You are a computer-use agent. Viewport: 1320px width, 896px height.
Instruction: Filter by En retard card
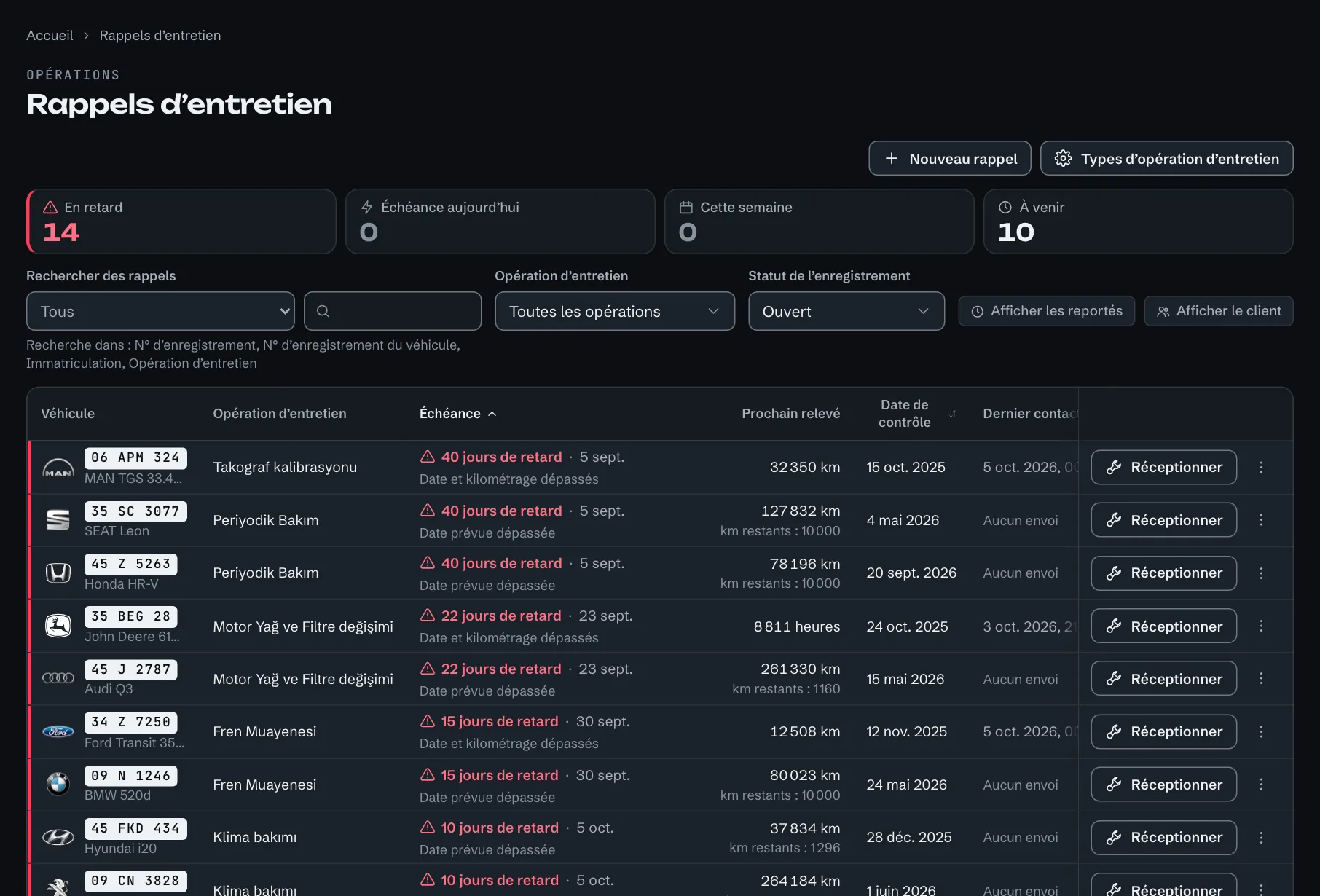coord(181,221)
